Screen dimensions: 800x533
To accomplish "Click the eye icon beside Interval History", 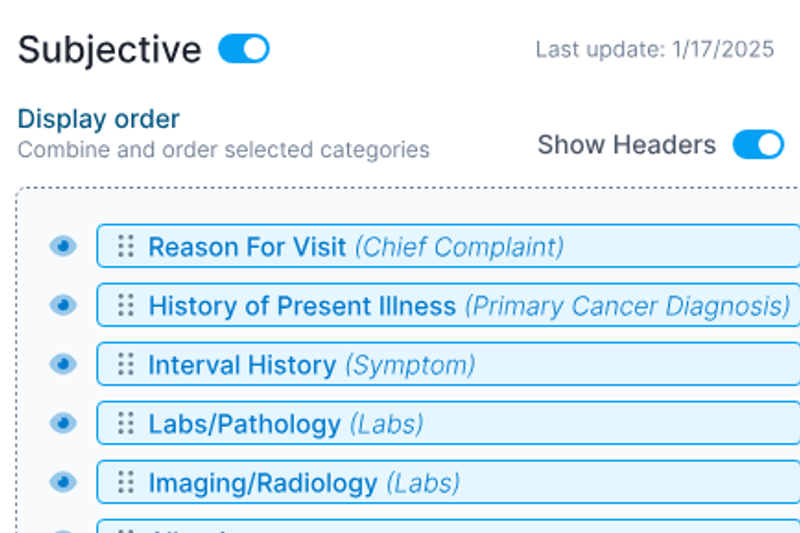I will pos(63,364).
